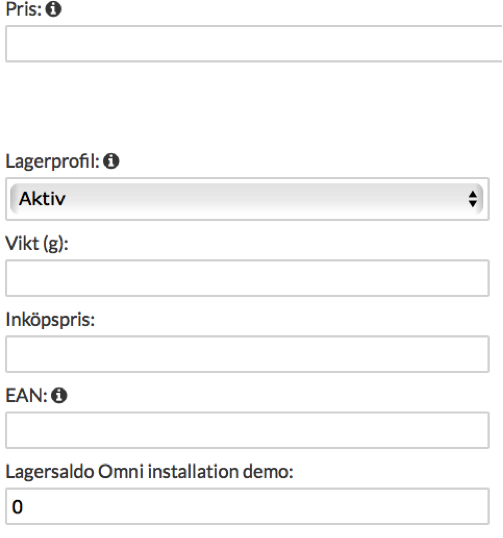Click the info icon next to Pris
This screenshot has height=538, width=503.
pyautogui.click(x=54, y=9)
